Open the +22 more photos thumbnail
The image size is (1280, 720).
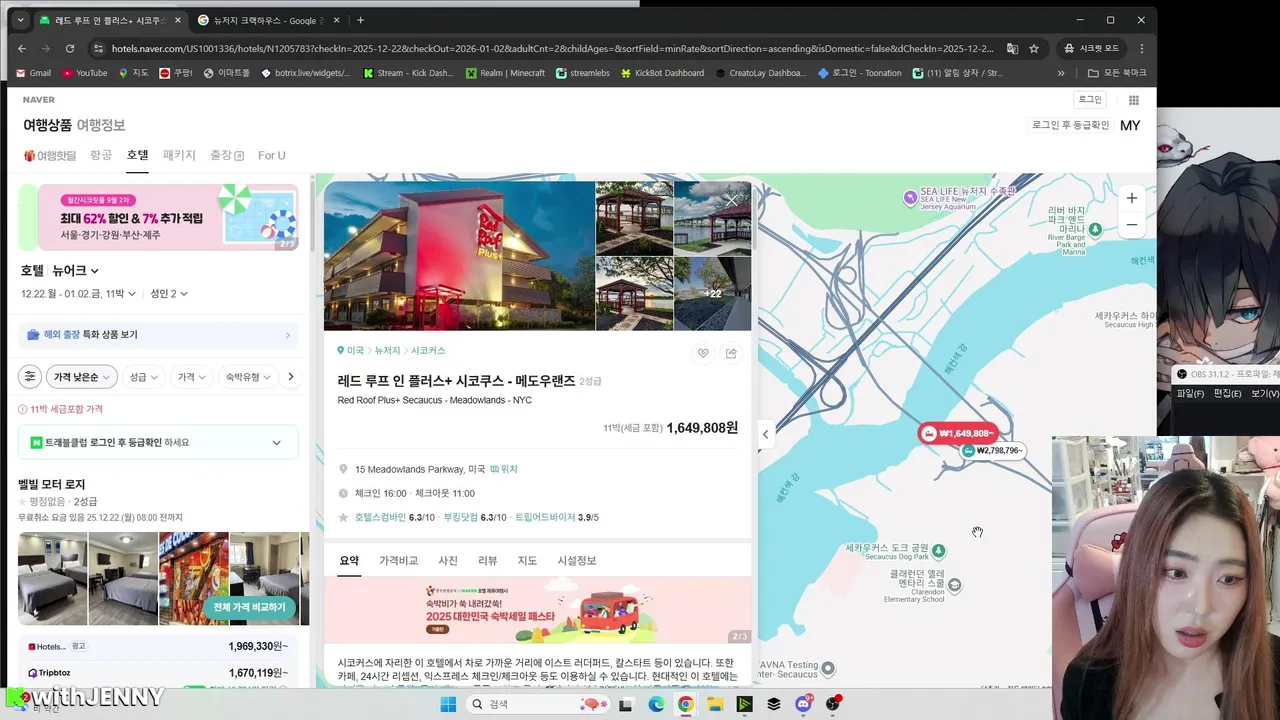(712, 293)
